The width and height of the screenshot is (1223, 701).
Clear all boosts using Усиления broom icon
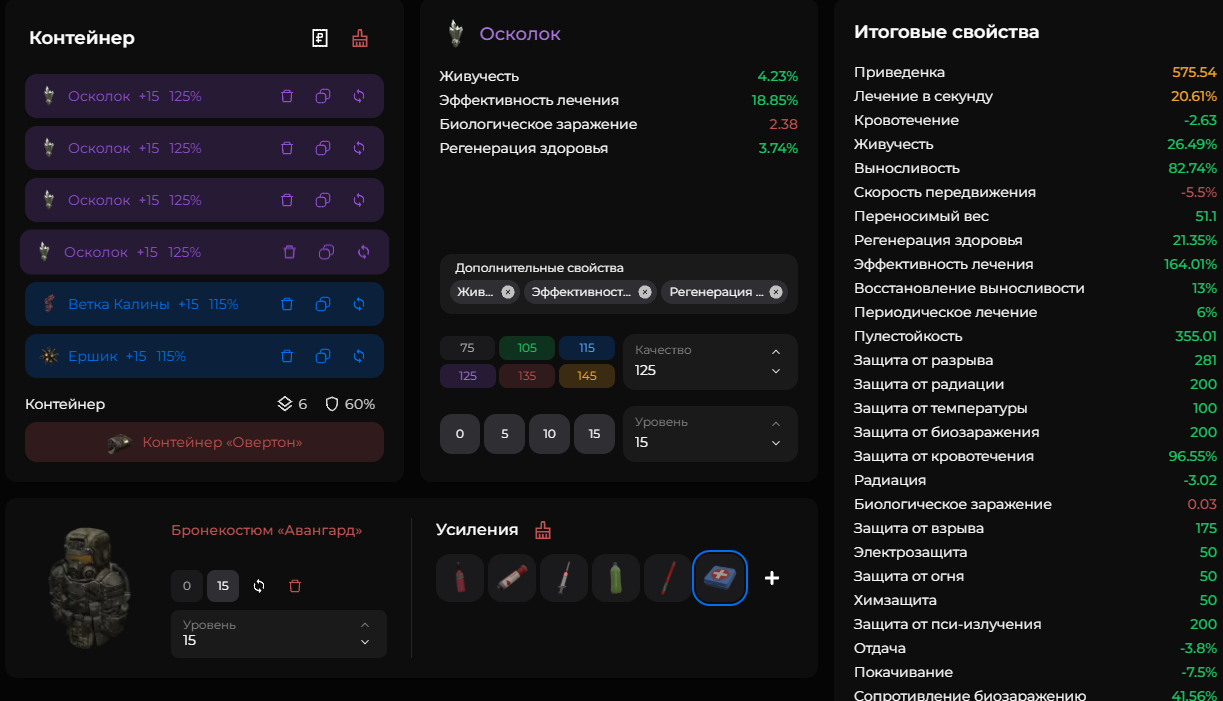[x=543, y=530]
